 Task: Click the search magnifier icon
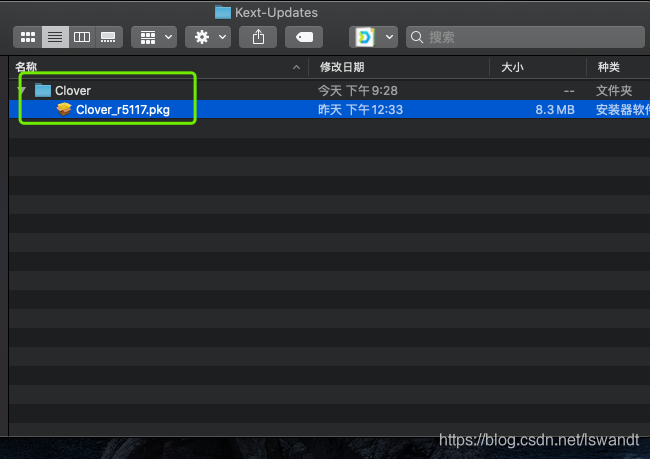(x=417, y=37)
